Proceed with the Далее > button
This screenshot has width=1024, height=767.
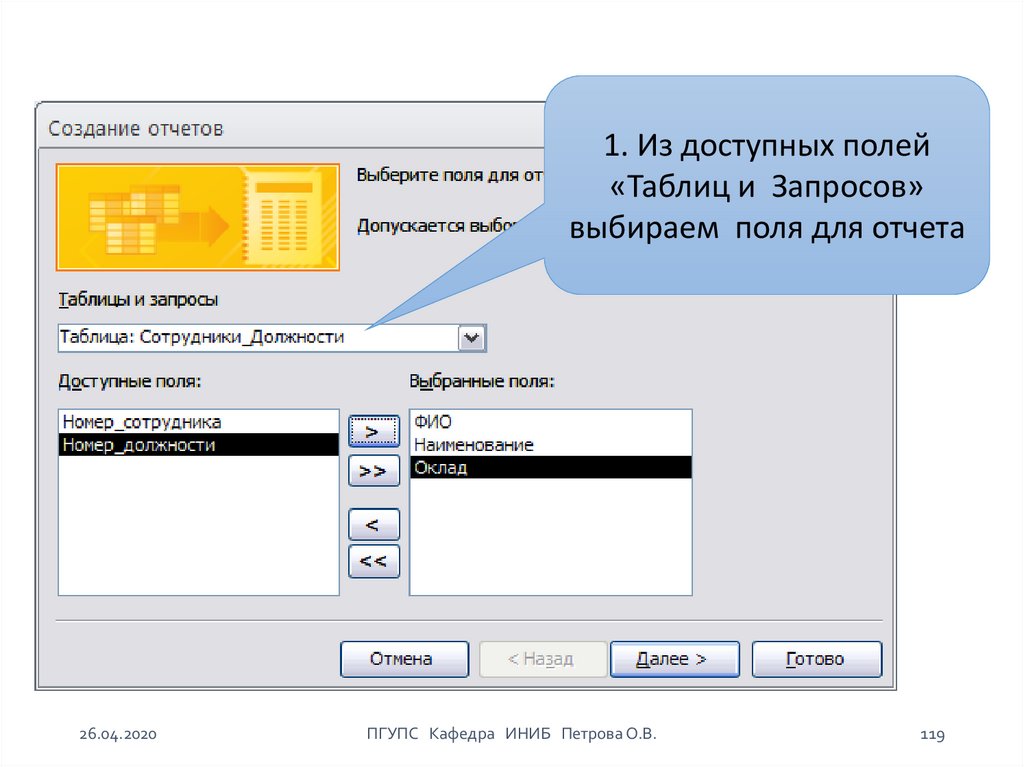674,659
